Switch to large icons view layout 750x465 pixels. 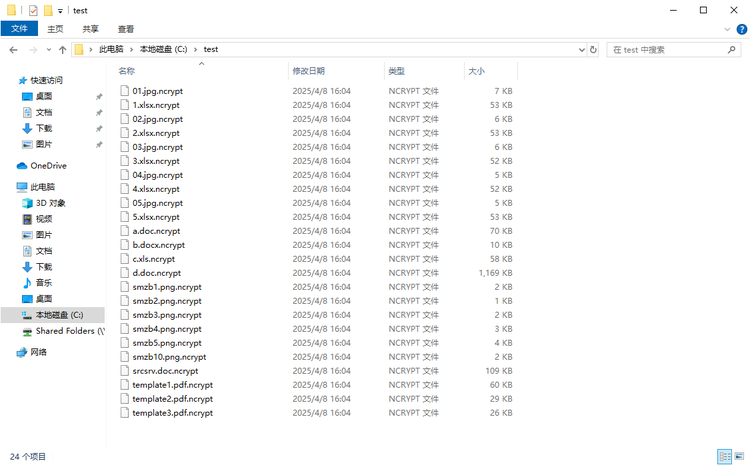coord(739,456)
